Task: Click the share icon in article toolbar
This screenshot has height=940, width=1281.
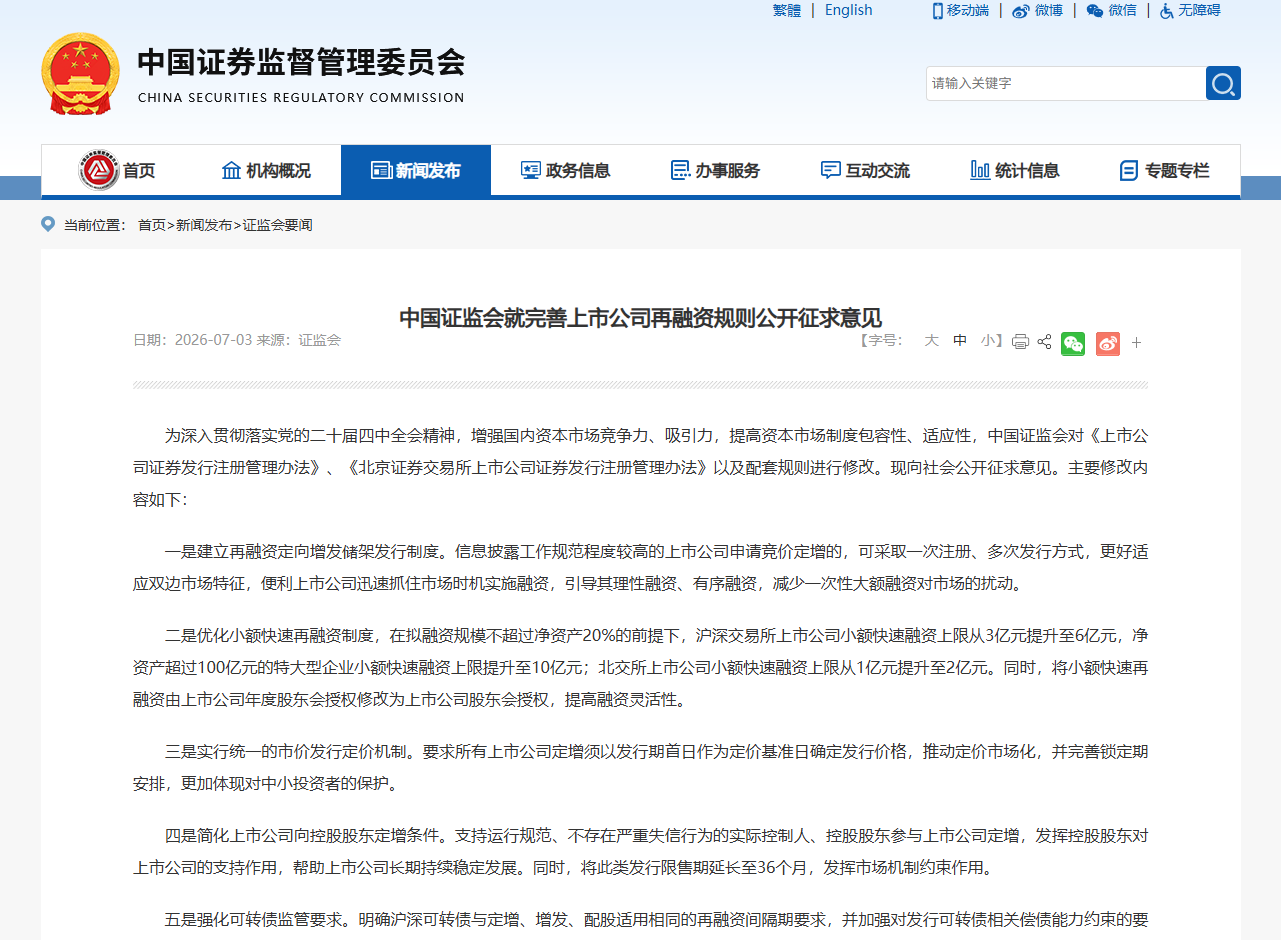Action: (x=1044, y=342)
